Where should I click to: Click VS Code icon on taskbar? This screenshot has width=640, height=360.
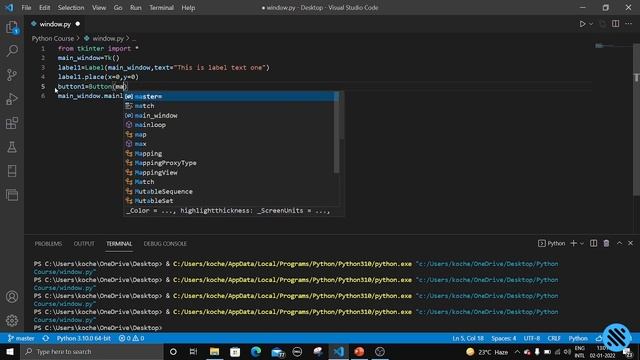point(338,351)
